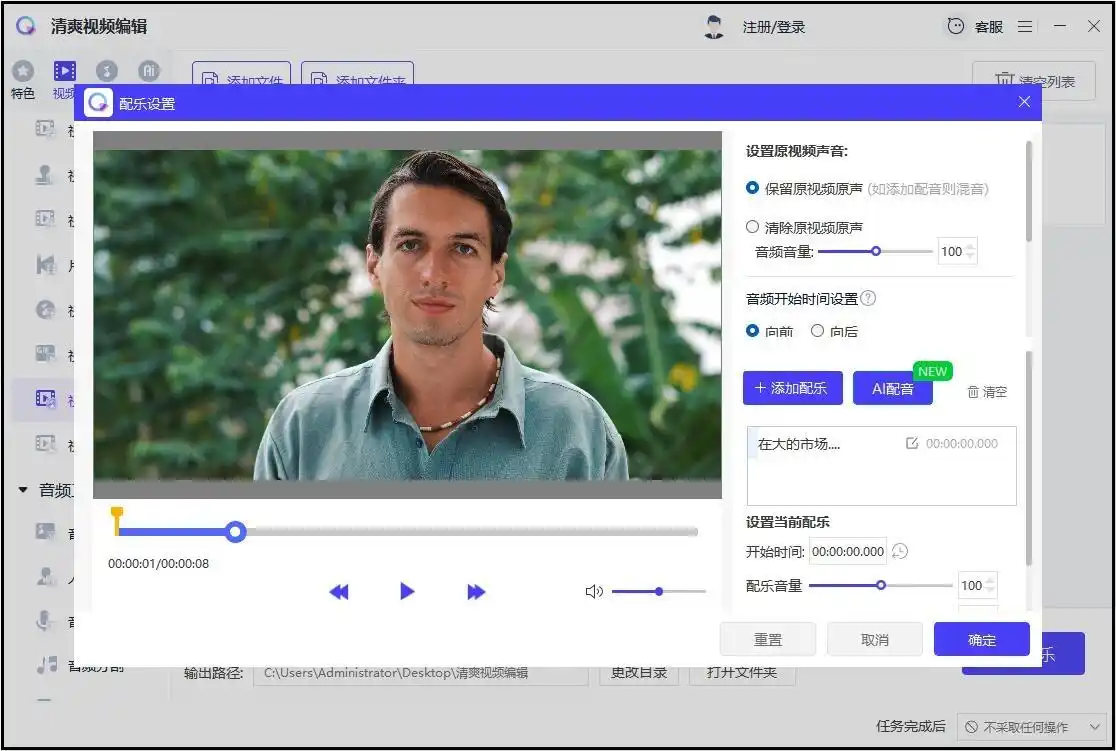Viewport: 1116px width, 751px height.
Task: Click the 添加配乐 button
Action: [x=792, y=389]
